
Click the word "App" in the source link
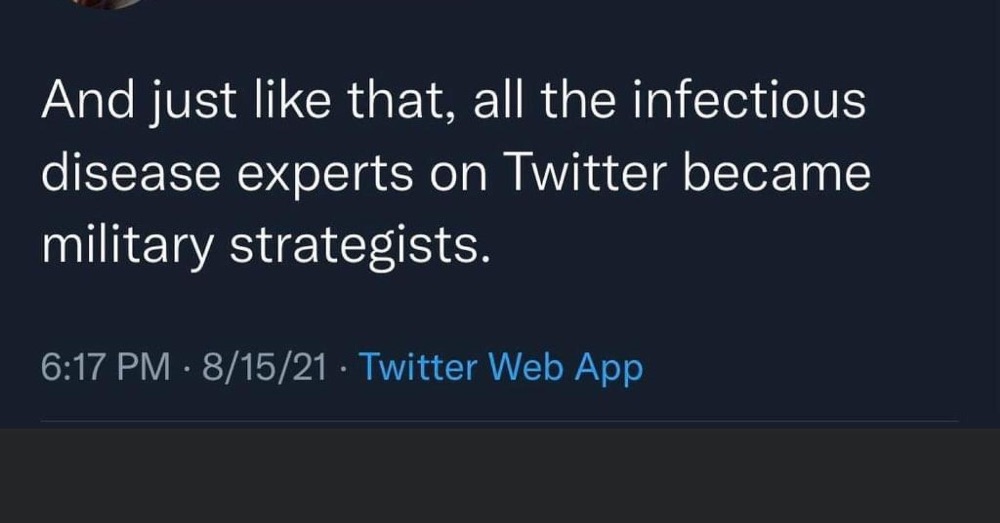pyautogui.click(x=608, y=369)
